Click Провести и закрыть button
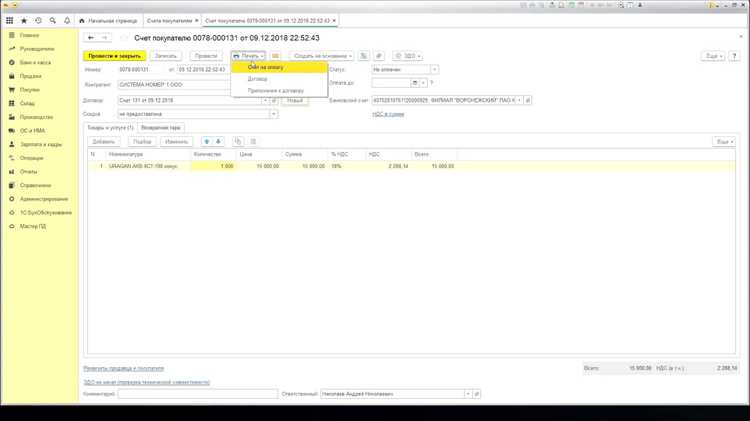750x421 pixels. tap(115, 56)
